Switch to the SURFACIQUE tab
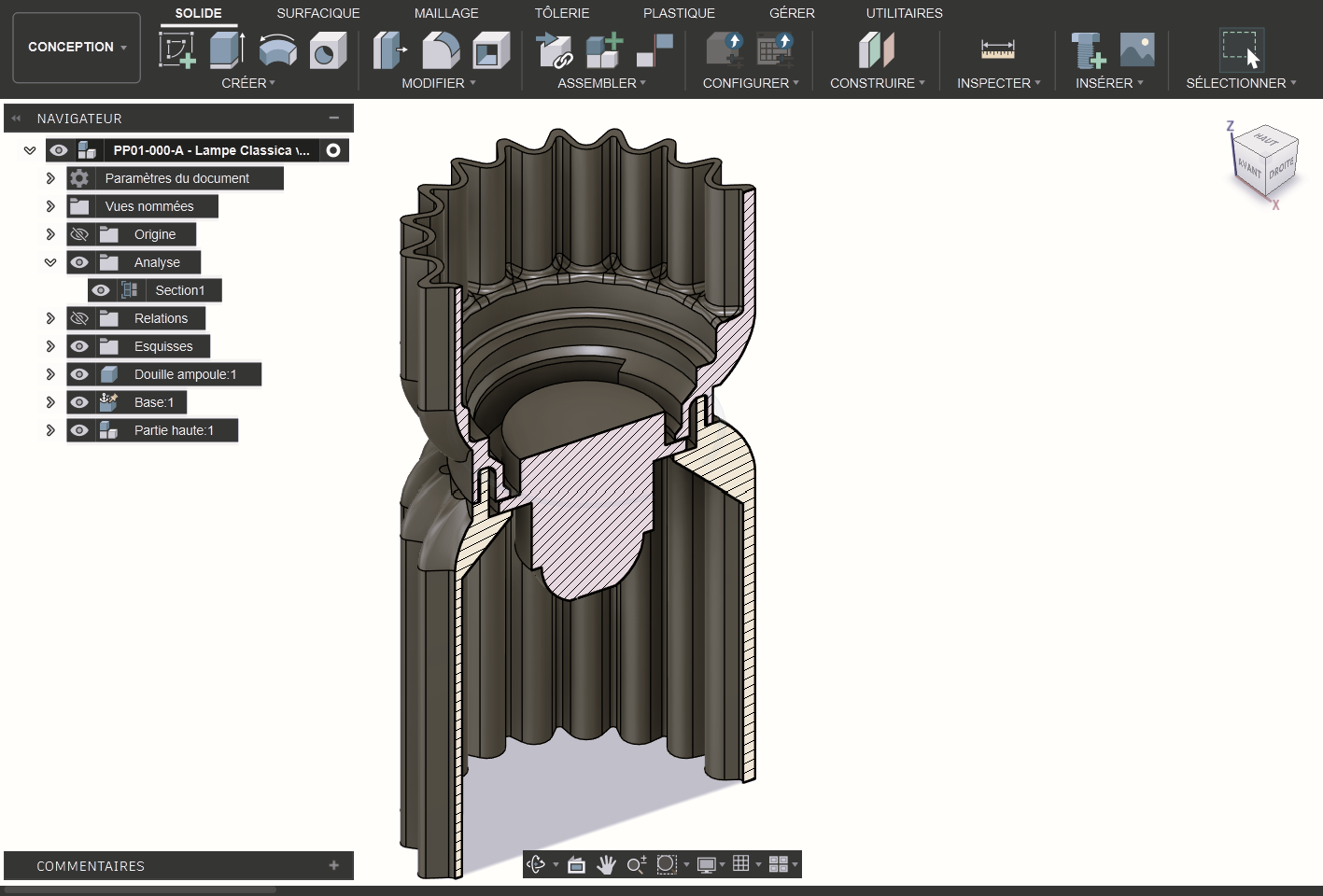Image resolution: width=1323 pixels, height=896 pixels. (317, 13)
